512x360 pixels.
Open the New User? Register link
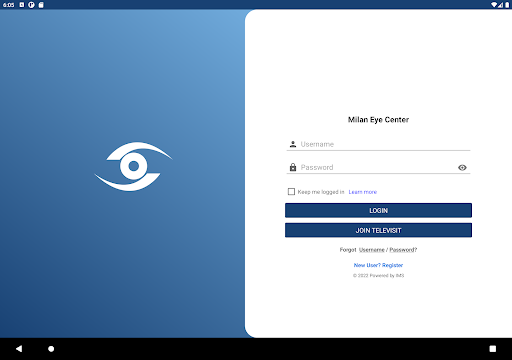pyautogui.click(x=378, y=265)
